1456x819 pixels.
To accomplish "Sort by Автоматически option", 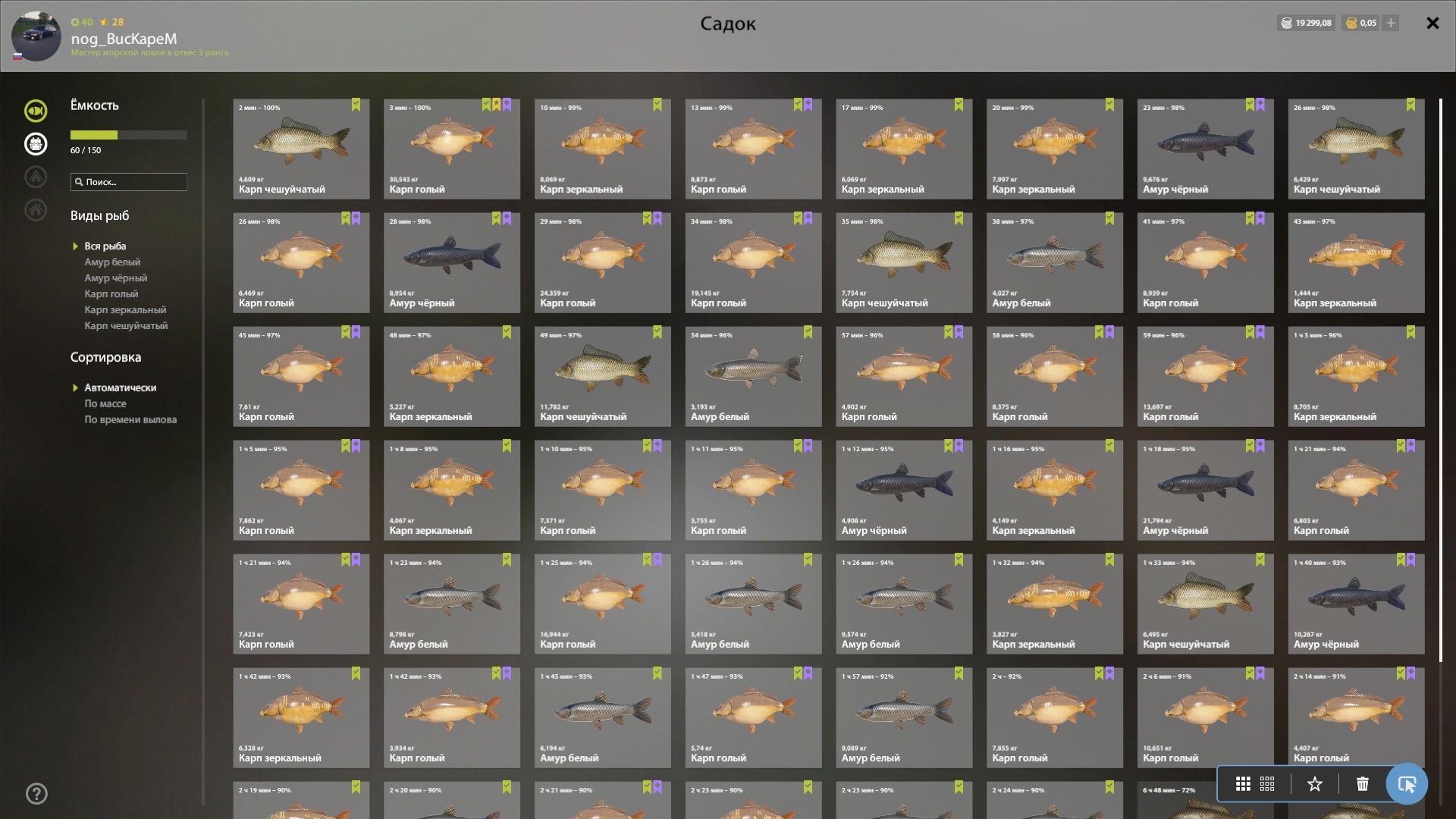I will 120,388.
